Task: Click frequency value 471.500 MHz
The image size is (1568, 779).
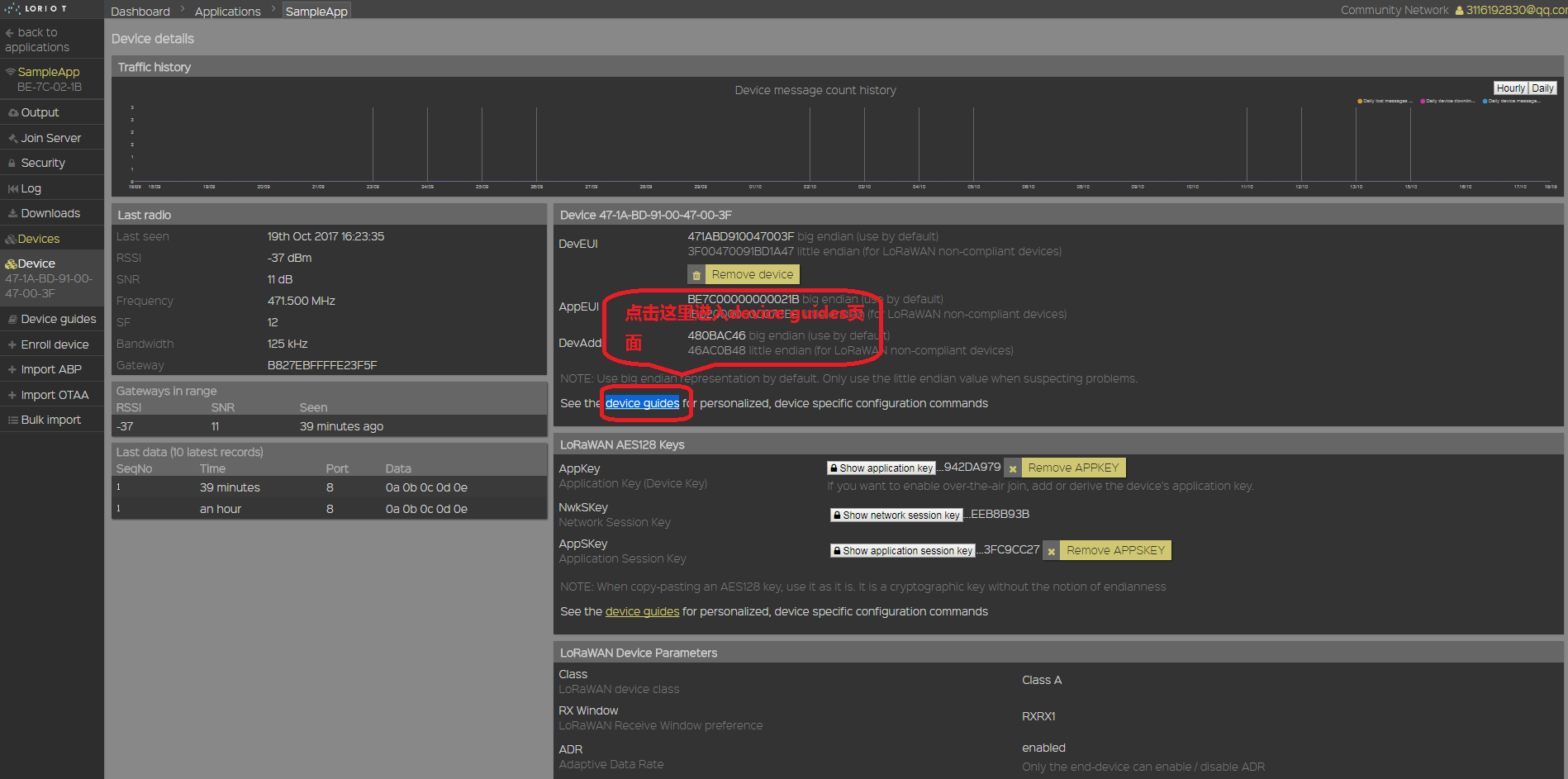Action: (301, 301)
